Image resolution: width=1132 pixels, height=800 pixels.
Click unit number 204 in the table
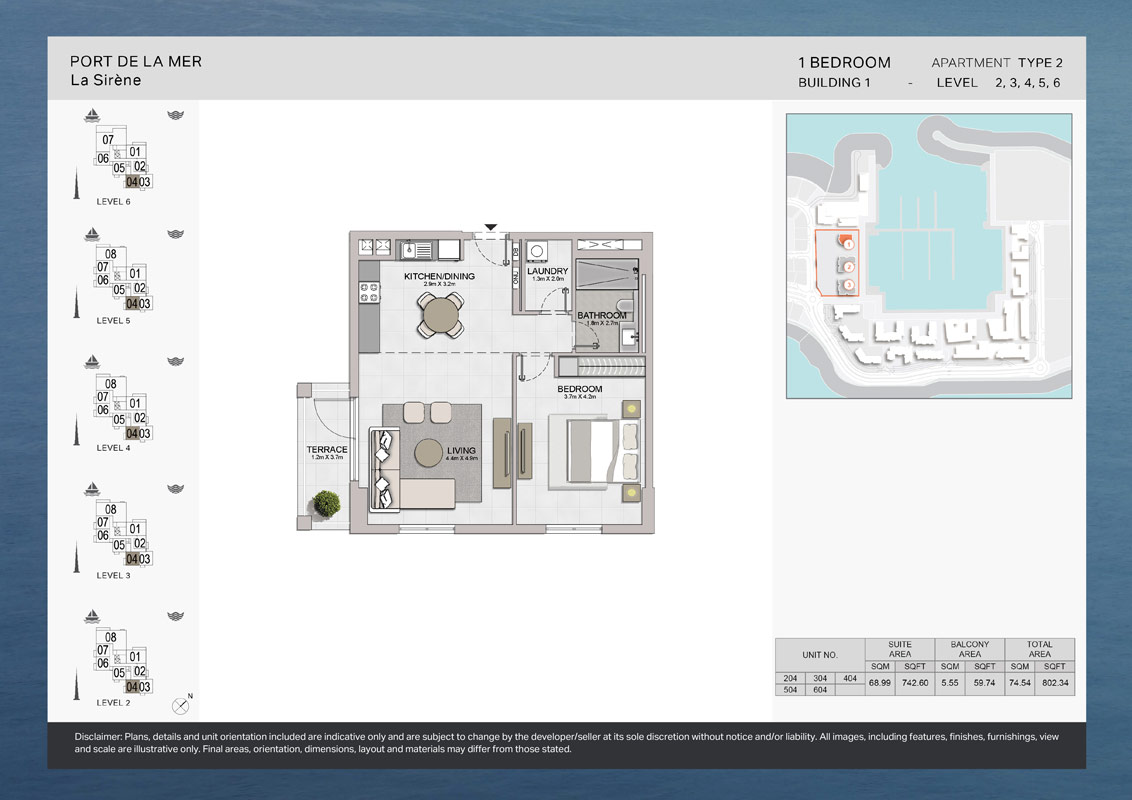(790, 678)
